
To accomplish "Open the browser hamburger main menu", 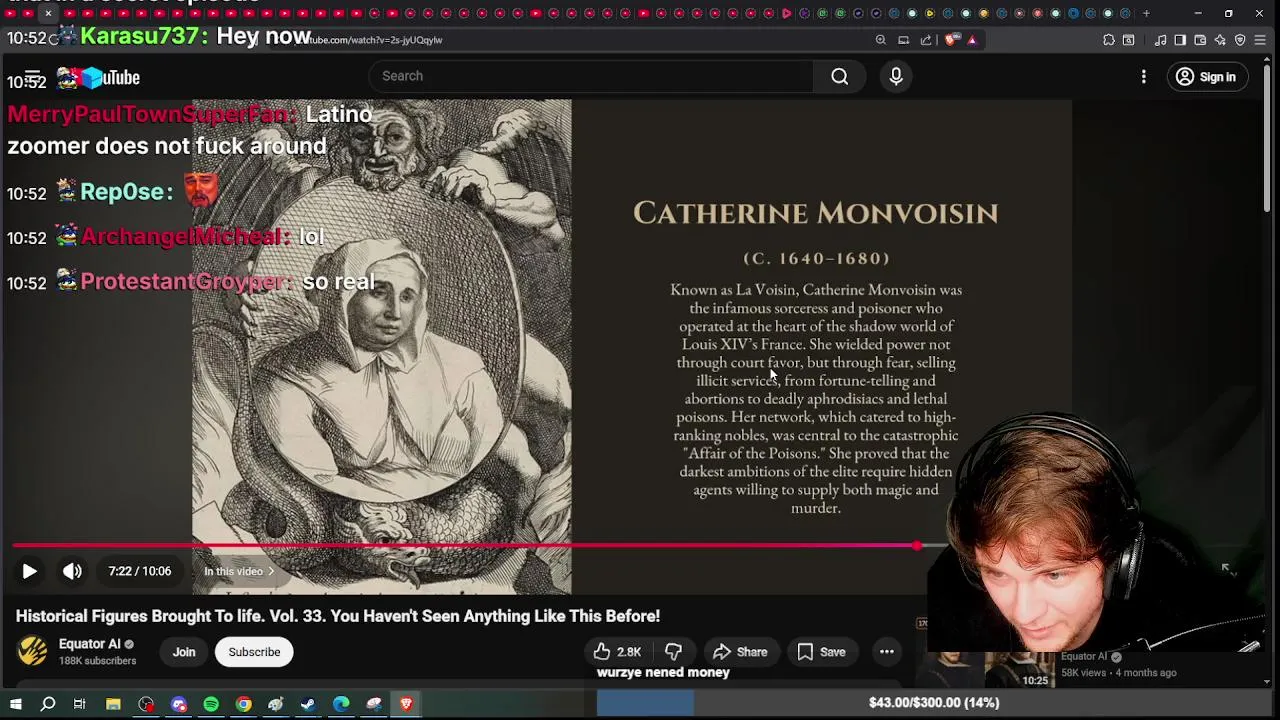I will pyautogui.click(x=1260, y=40).
